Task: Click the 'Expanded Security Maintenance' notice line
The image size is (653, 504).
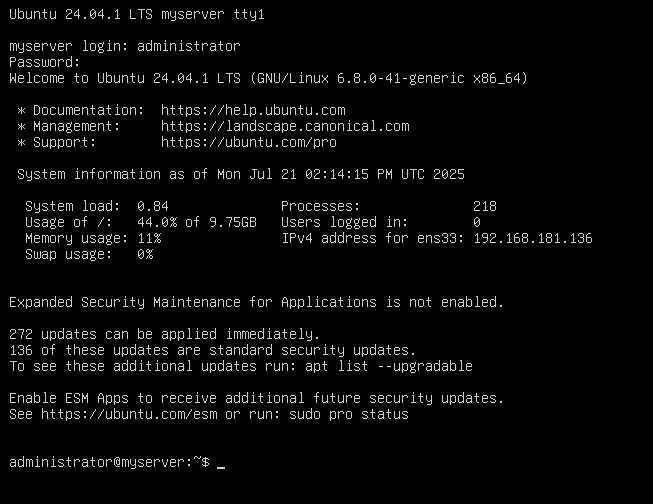Action: (257, 302)
